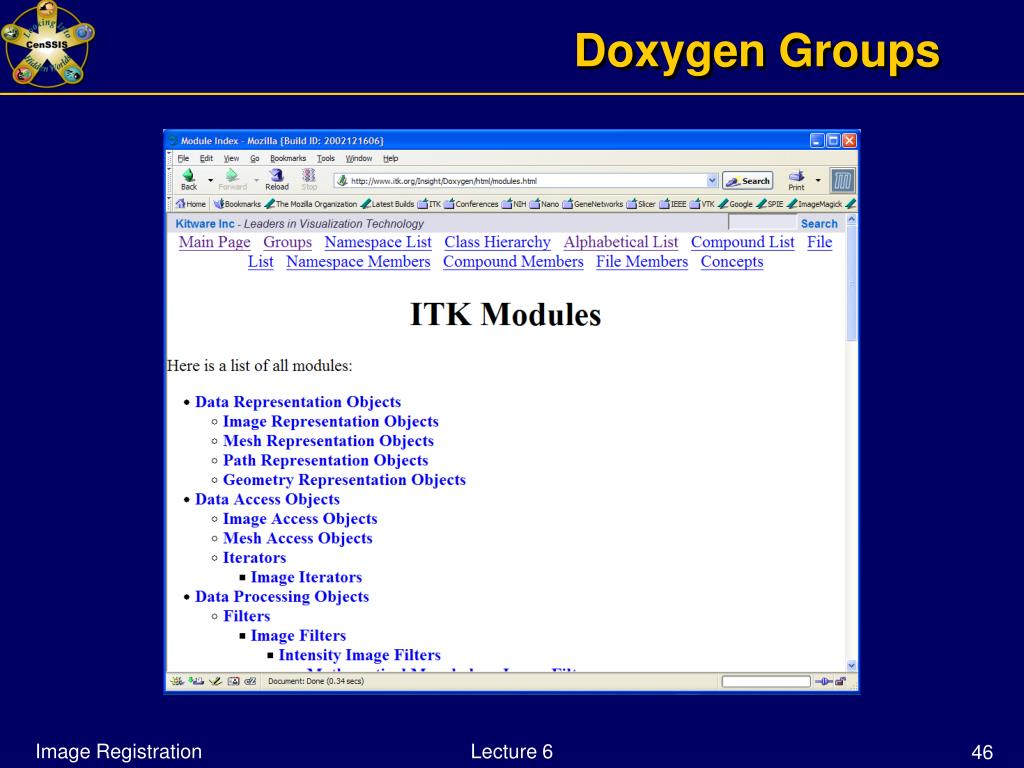Open the Tools menu
The height and width of the screenshot is (768, 1024).
[x=326, y=158]
